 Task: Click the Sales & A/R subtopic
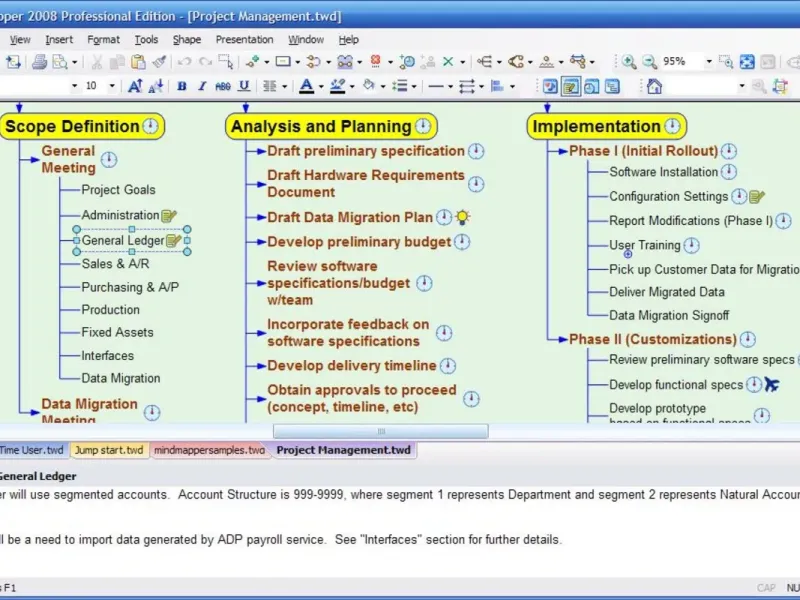[115, 264]
